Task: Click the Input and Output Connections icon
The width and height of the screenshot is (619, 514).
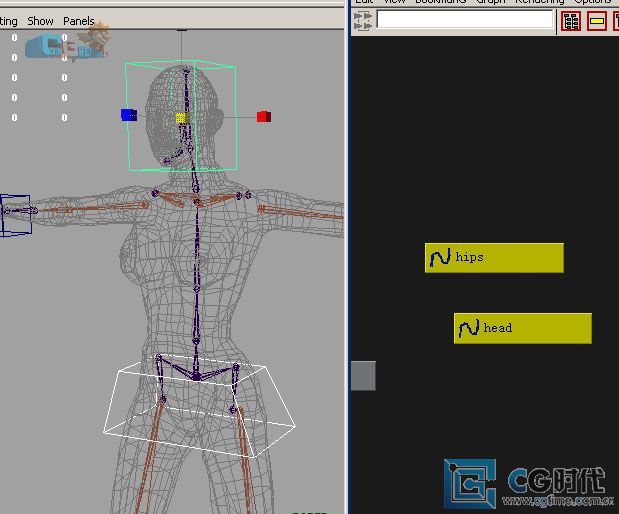Action: coord(362,21)
